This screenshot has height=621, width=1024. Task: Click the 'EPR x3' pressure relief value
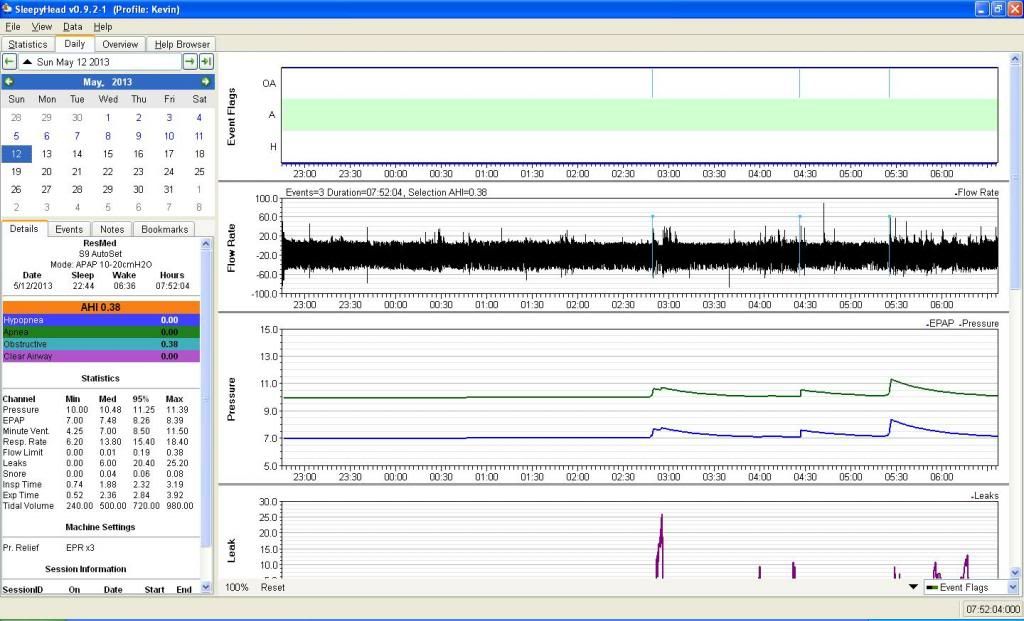pyautogui.click(x=80, y=547)
